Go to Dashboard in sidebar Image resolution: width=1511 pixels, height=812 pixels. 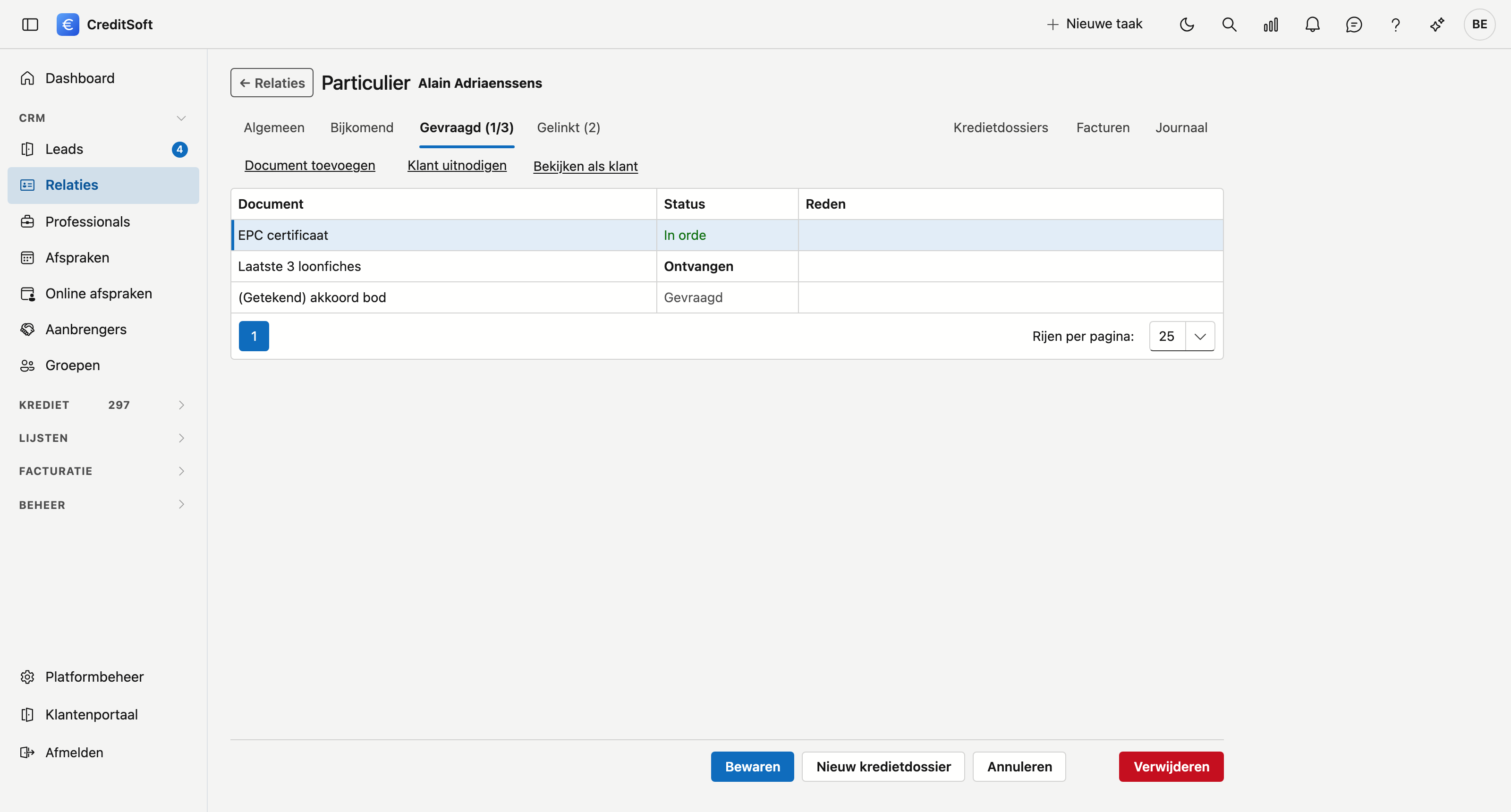point(103,78)
